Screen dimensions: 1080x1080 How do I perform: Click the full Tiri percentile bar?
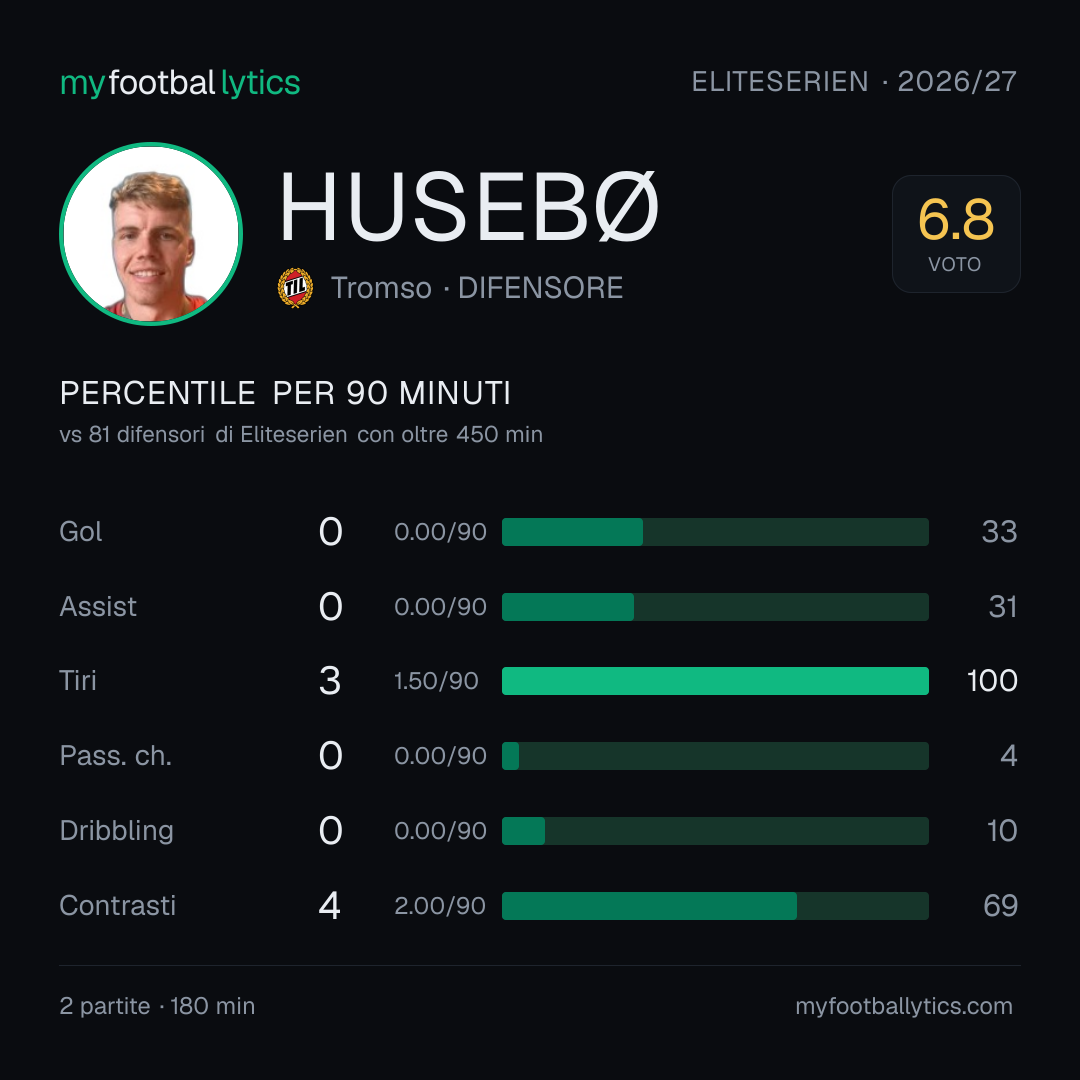pyautogui.click(x=715, y=681)
